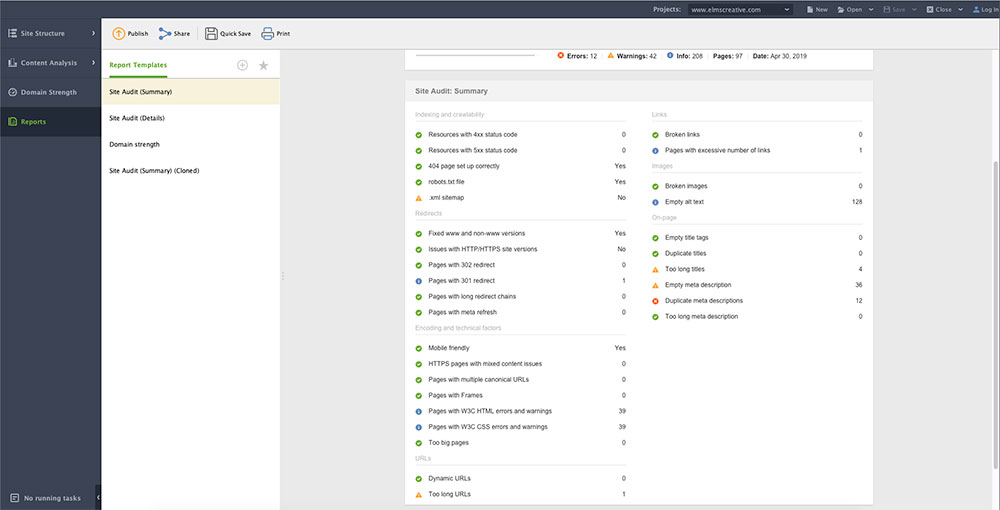Click the star favorites icon in Report Templates

[x=263, y=65]
